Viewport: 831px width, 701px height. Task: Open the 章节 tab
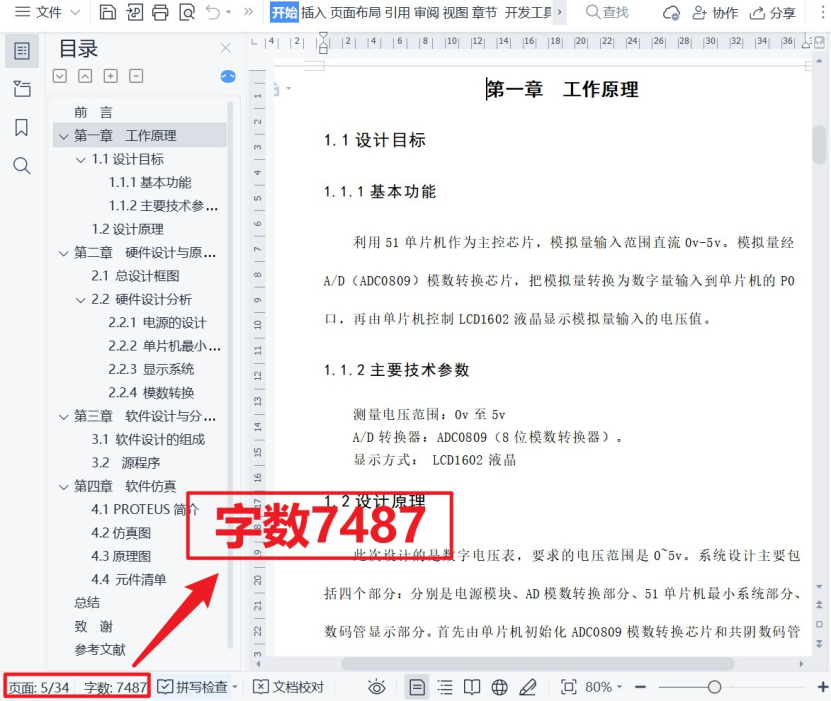click(x=484, y=12)
